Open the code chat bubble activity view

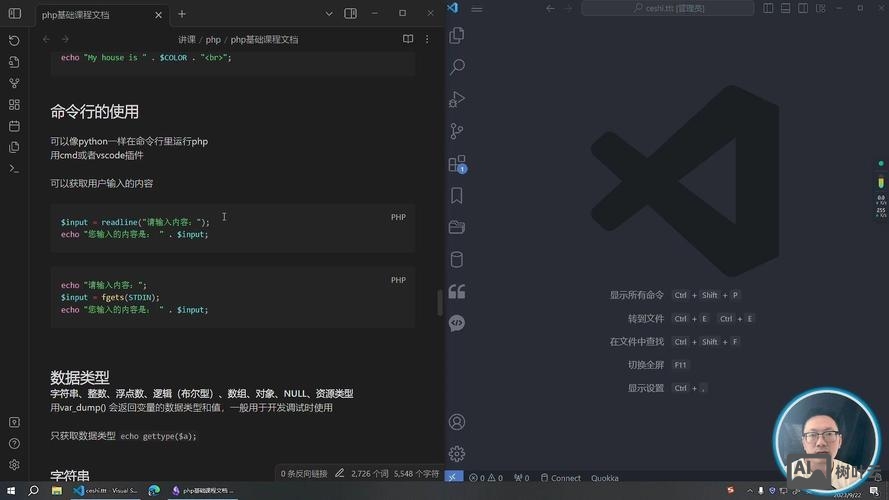pyautogui.click(x=457, y=323)
